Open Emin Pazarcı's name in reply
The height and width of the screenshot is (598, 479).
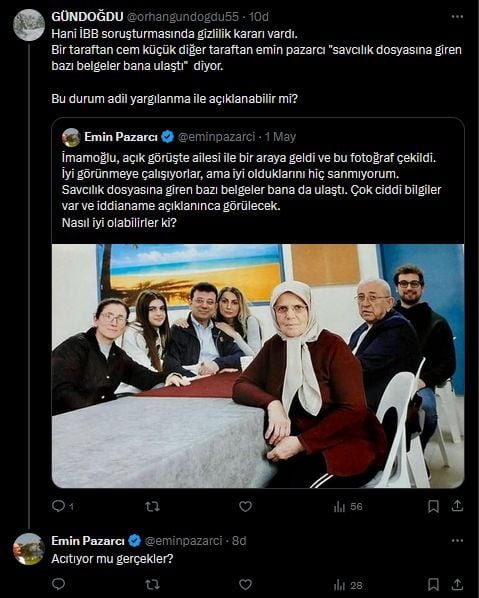pos(88,541)
